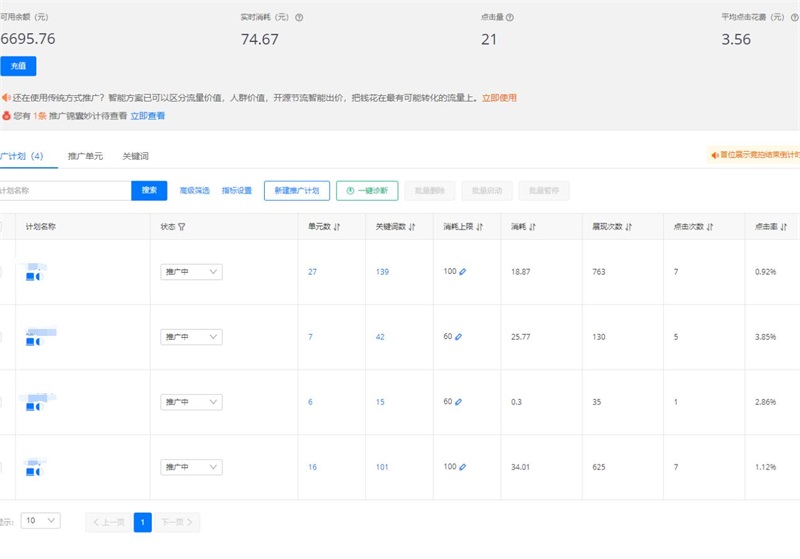Click the 上一页 previous page button

pyautogui.click(x=109, y=522)
